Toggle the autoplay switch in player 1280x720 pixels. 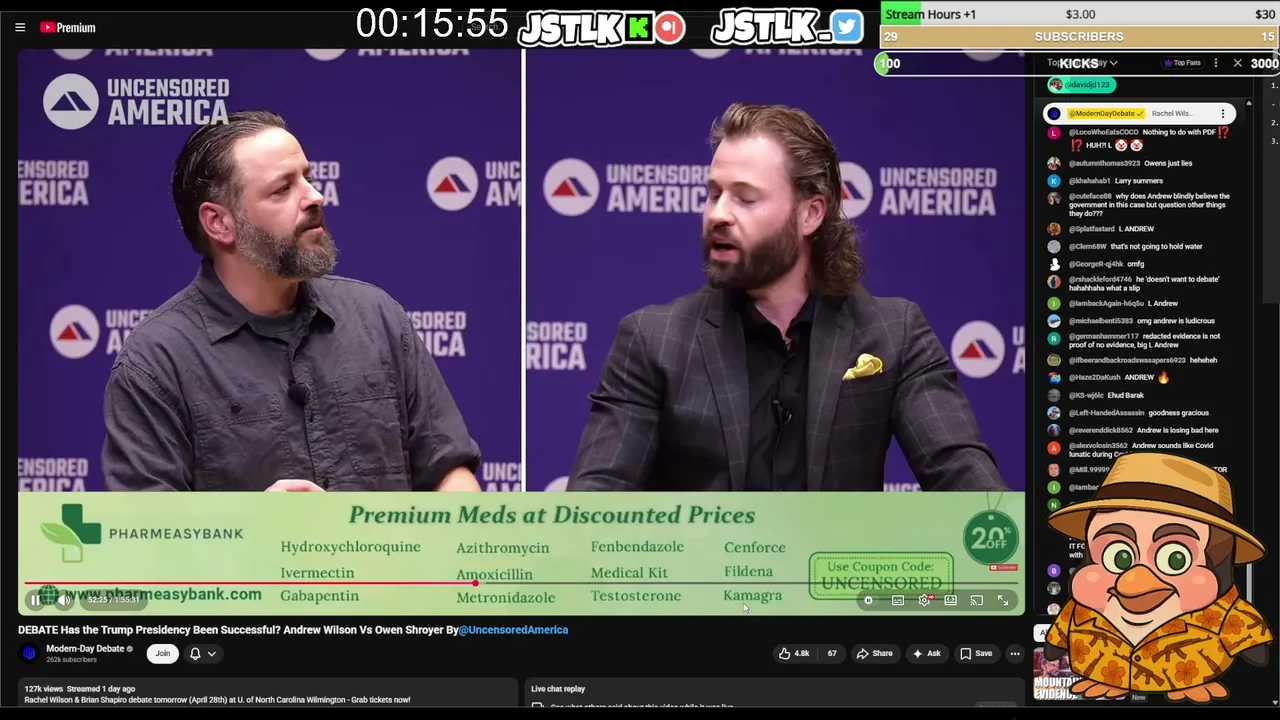pos(868,600)
